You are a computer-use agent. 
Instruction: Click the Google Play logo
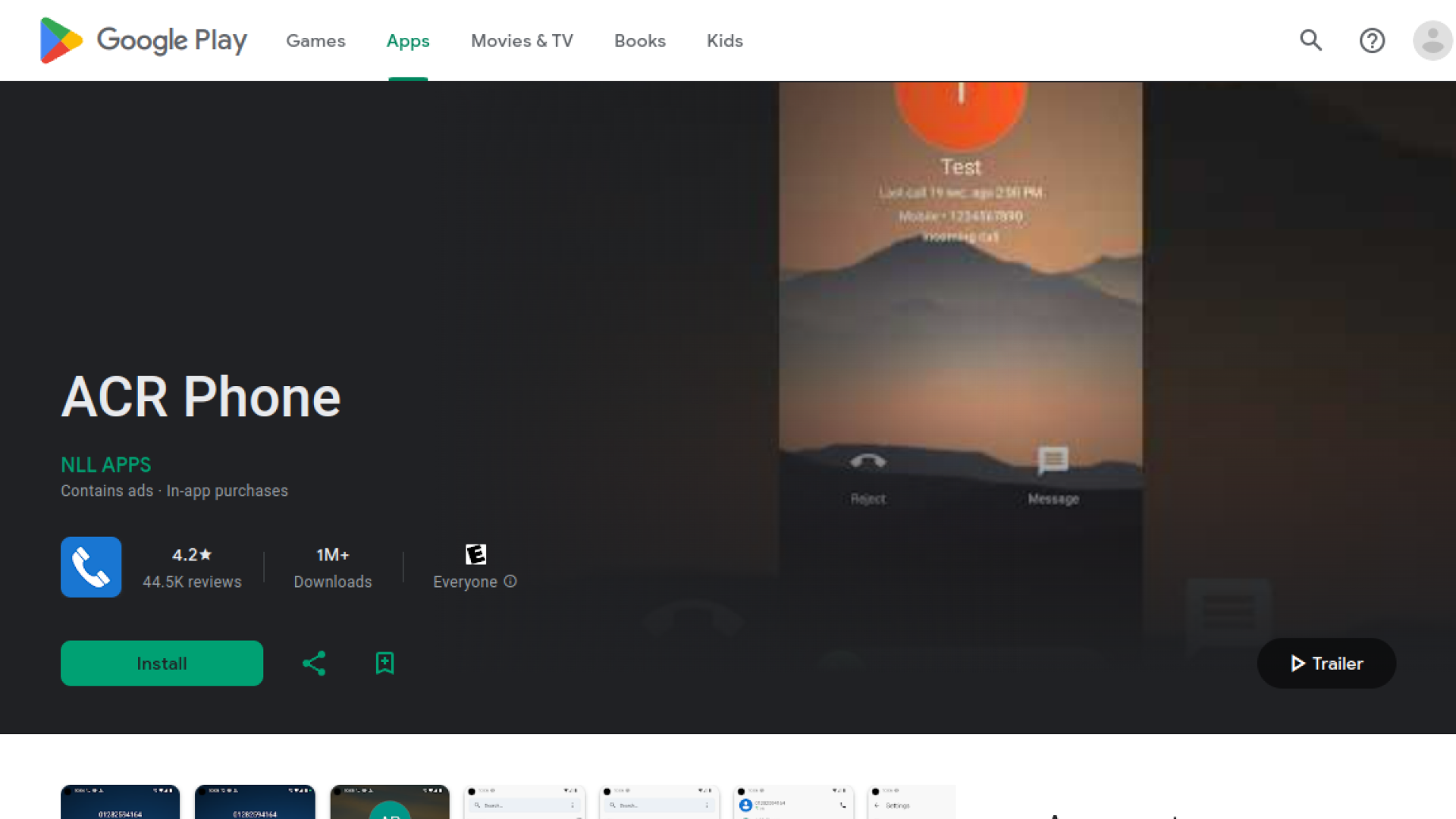point(143,40)
